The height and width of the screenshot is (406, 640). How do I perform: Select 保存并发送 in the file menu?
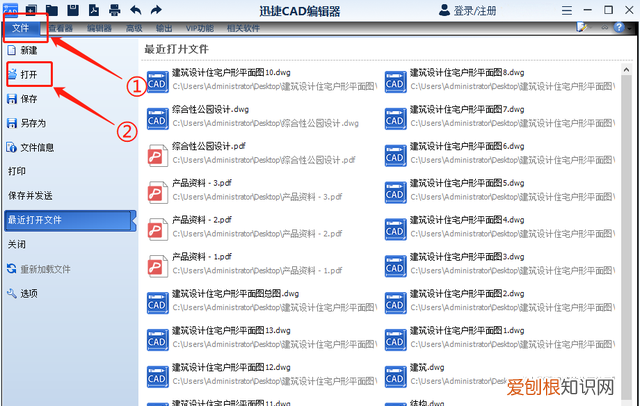30,195
